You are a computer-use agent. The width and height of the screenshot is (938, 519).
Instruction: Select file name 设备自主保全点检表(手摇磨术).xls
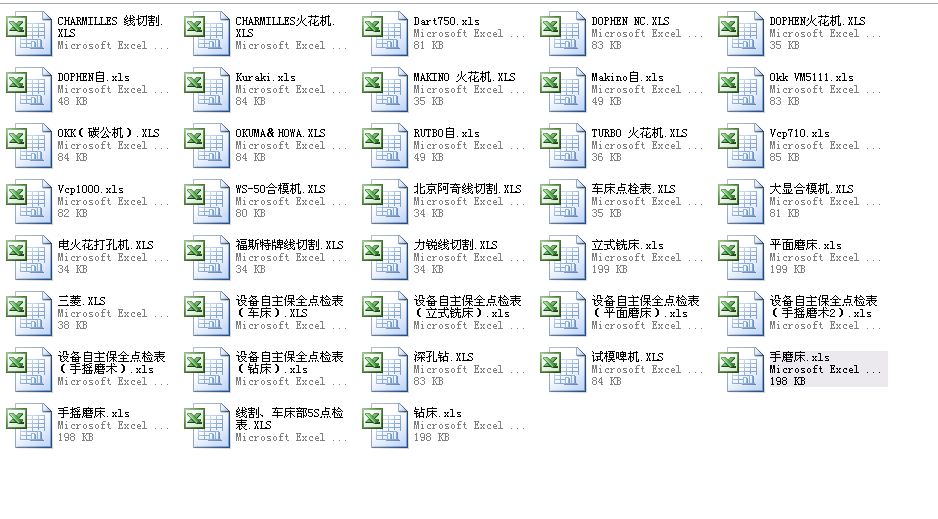point(111,363)
